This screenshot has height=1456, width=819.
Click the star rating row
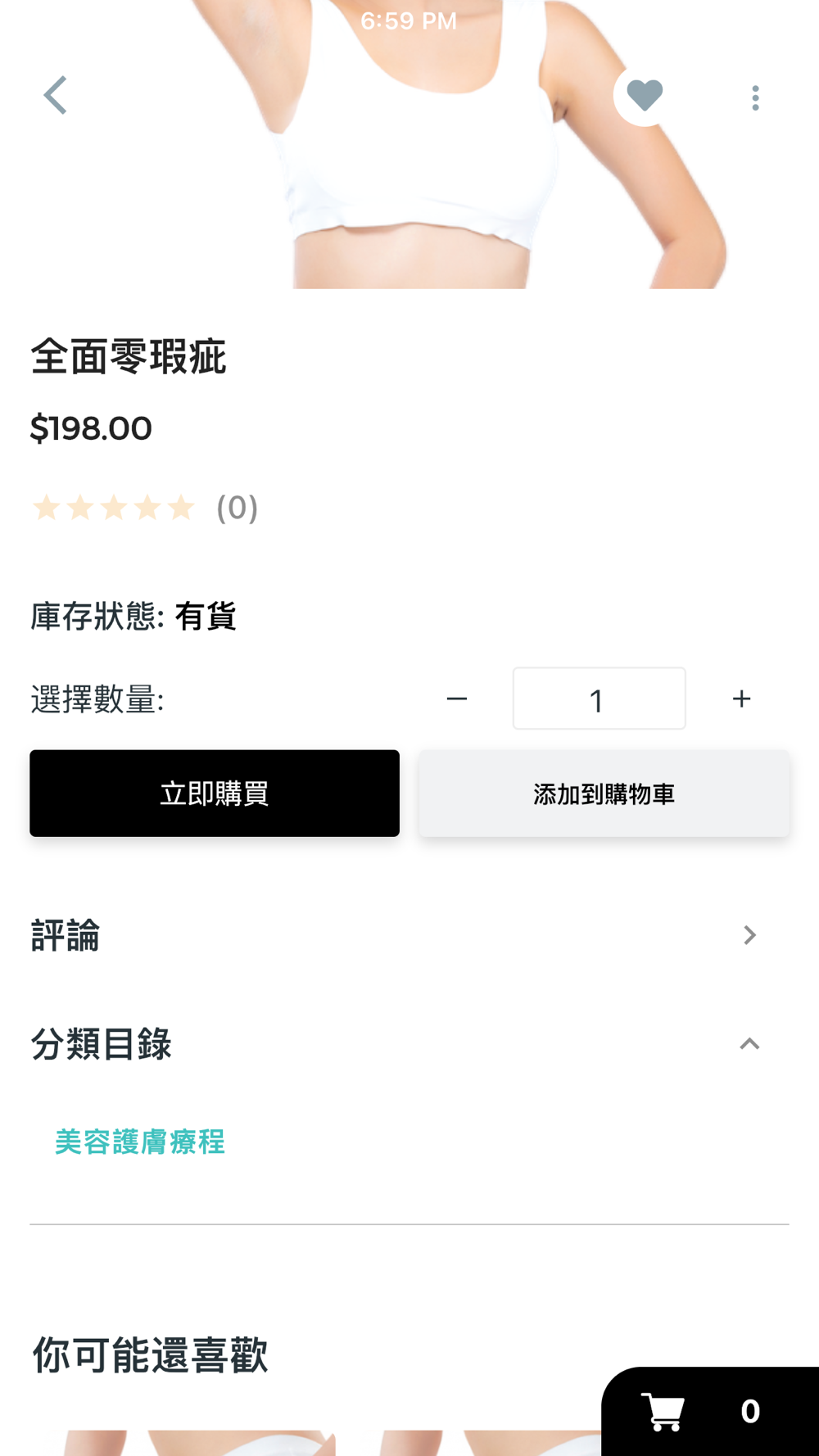pos(113,508)
